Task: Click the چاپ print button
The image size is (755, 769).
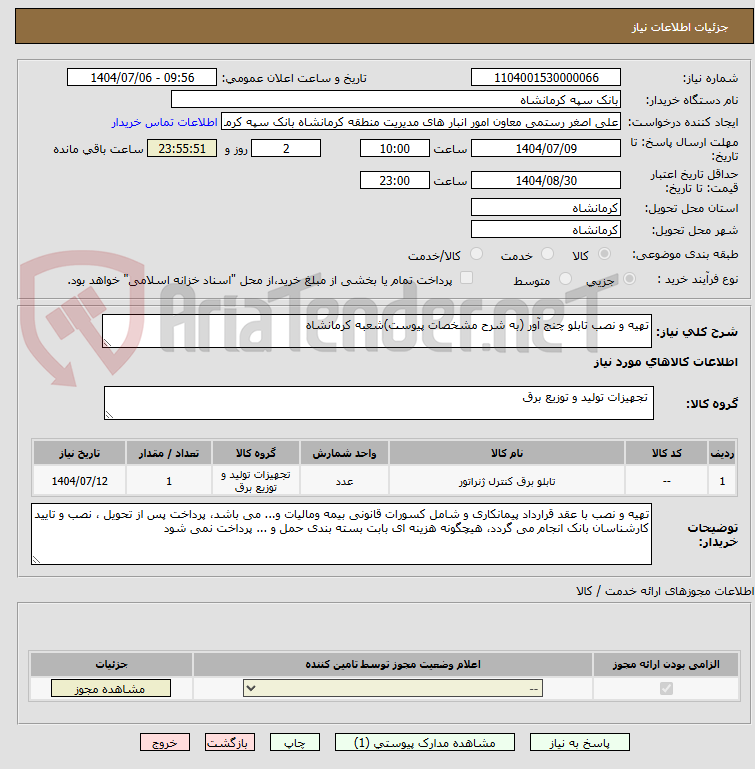Action: pyautogui.click(x=295, y=743)
